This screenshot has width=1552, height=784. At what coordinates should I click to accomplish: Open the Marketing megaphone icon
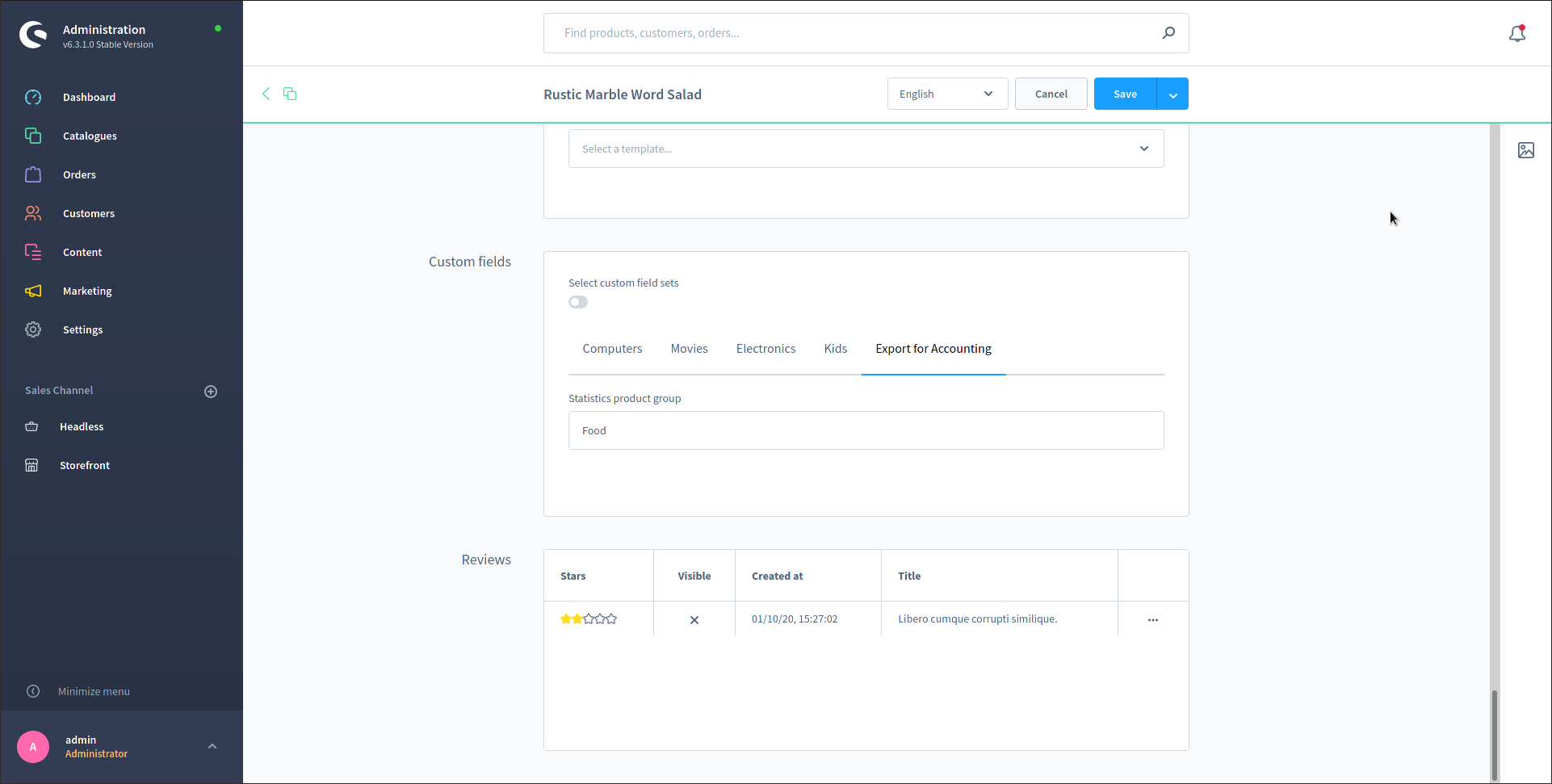pos(33,291)
